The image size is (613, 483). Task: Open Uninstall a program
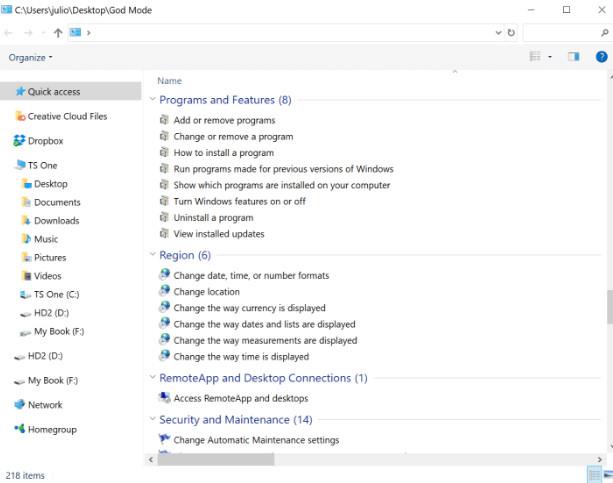(x=213, y=218)
